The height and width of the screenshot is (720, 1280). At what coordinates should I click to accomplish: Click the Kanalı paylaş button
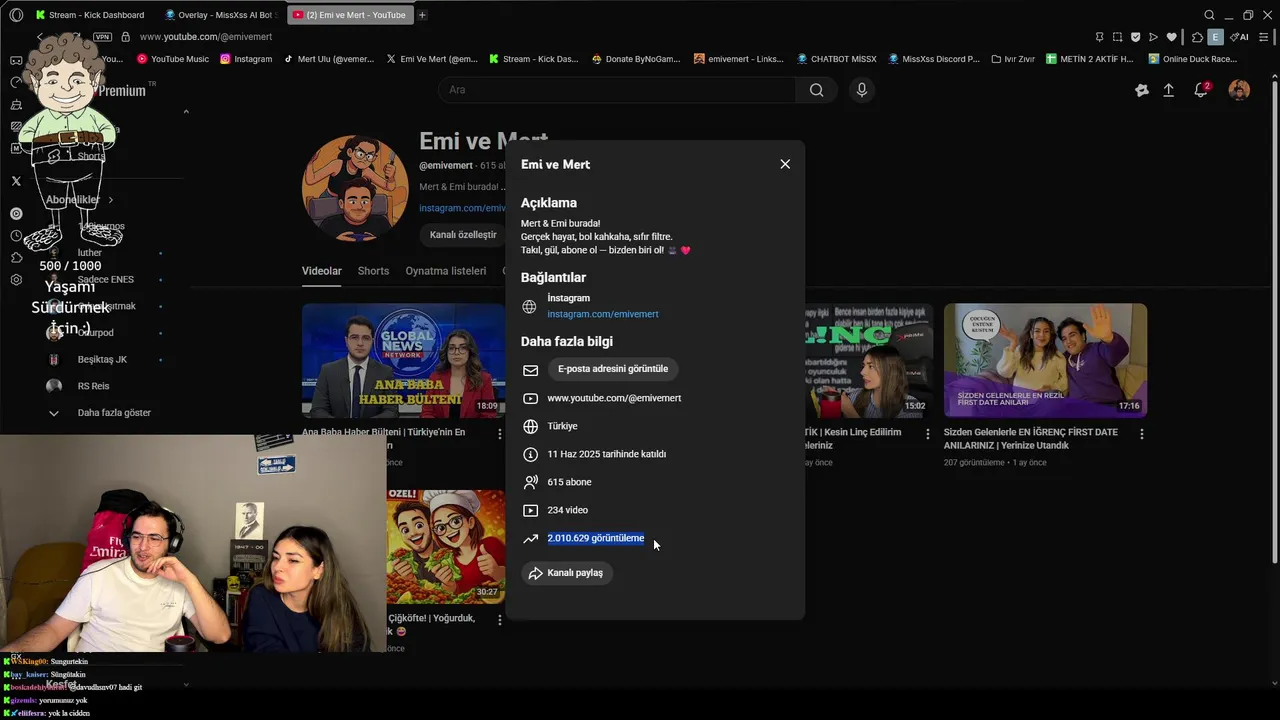click(x=567, y=573)
